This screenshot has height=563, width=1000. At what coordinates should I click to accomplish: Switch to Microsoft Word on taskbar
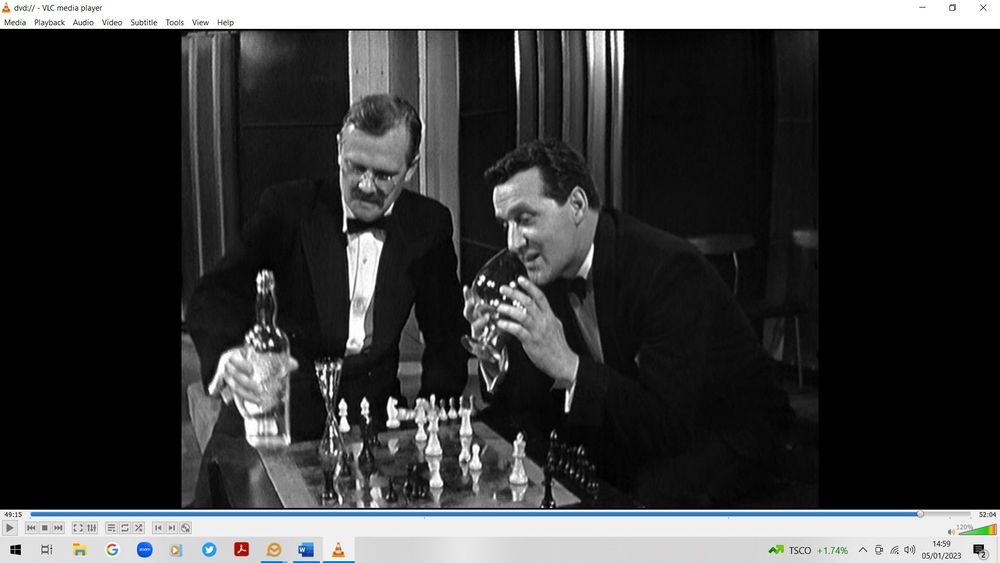tap(306, 550)
